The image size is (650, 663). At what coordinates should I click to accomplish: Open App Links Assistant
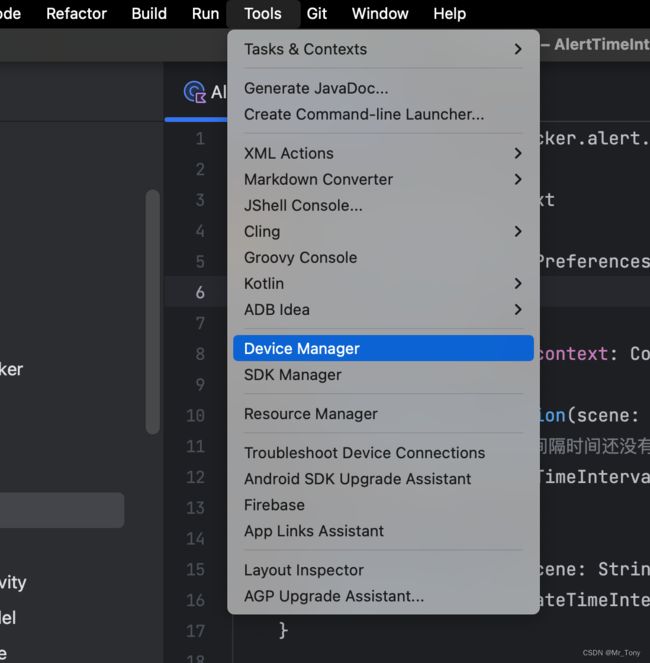pyautogui.click(x=383, y=531)
